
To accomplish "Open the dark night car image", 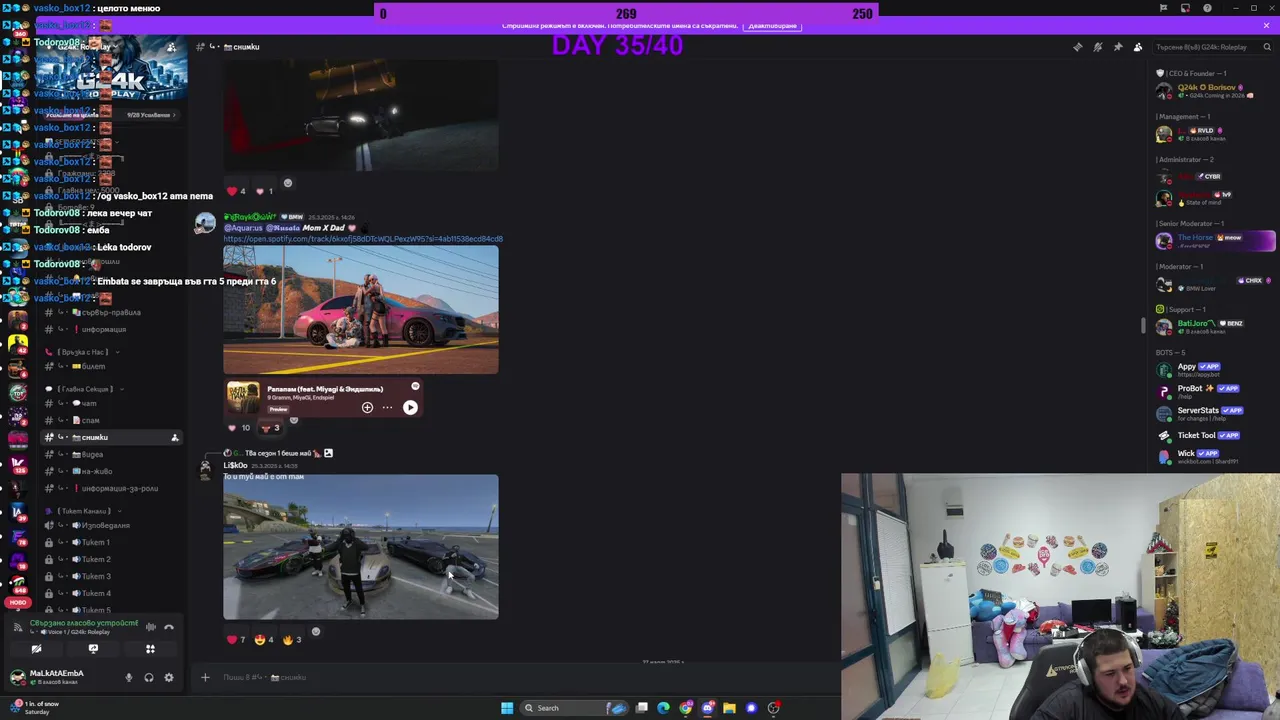I will tap(360, 115).
